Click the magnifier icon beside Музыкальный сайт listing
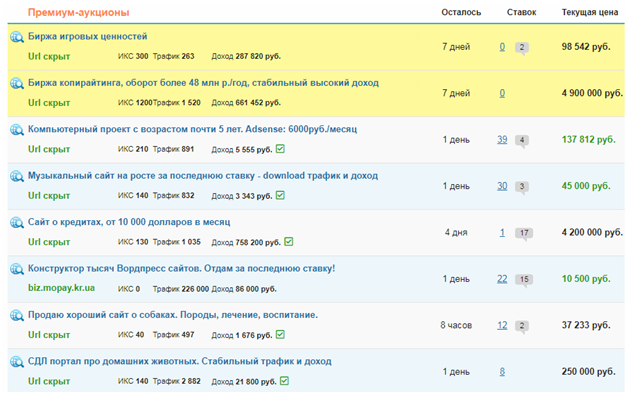This screenshot has width=628, height=394. 17,177
